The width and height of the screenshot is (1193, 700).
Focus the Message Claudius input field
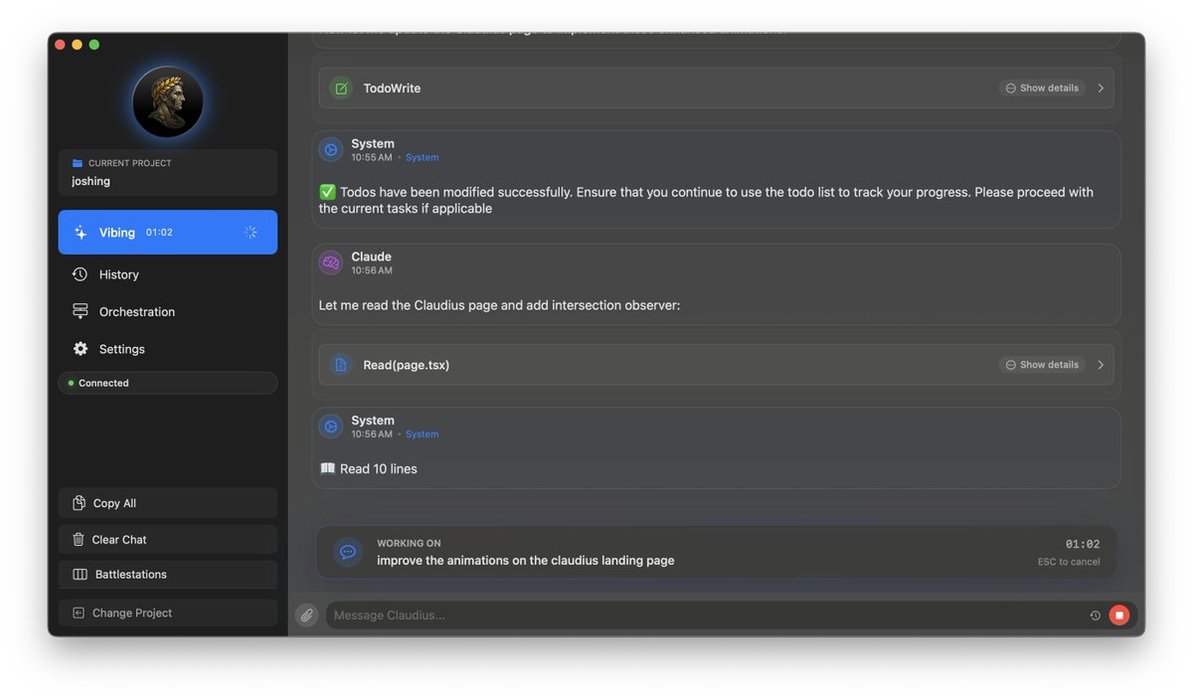[x=700, y=615]
